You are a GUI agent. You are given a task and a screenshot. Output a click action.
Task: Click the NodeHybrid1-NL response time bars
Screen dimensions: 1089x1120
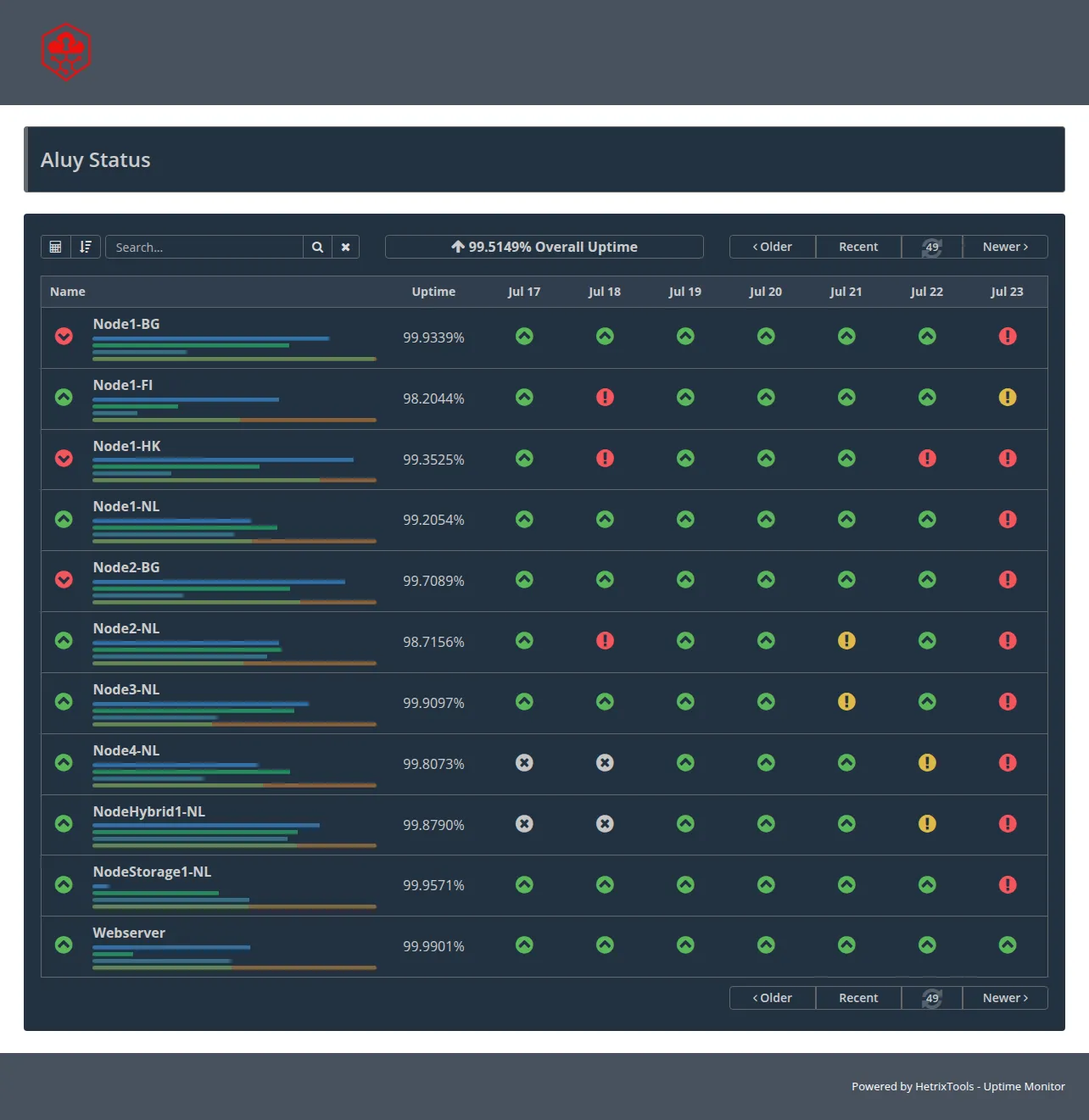tap(234, 834)
